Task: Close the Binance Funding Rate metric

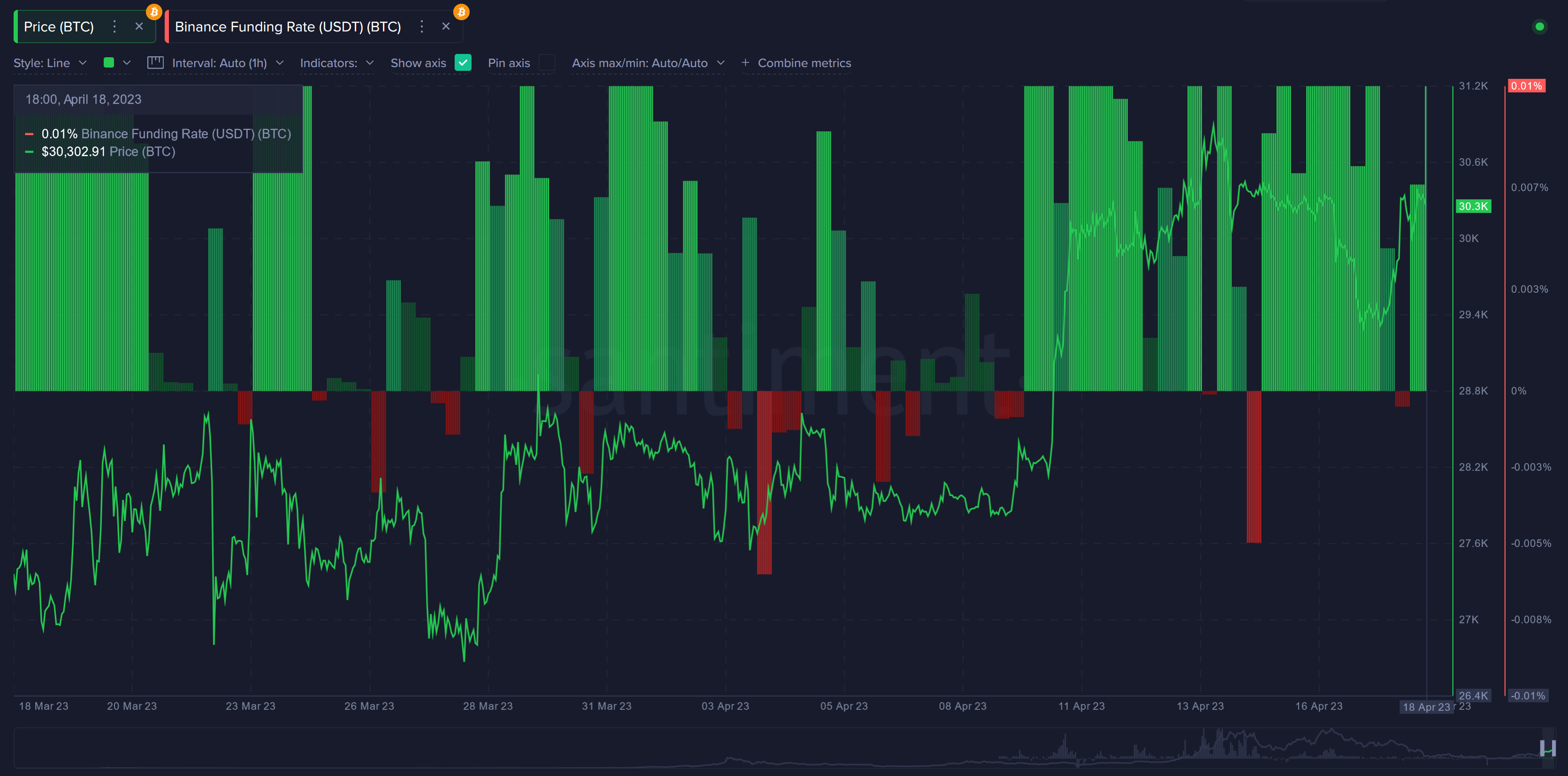Action: click(x=446, y=26)
